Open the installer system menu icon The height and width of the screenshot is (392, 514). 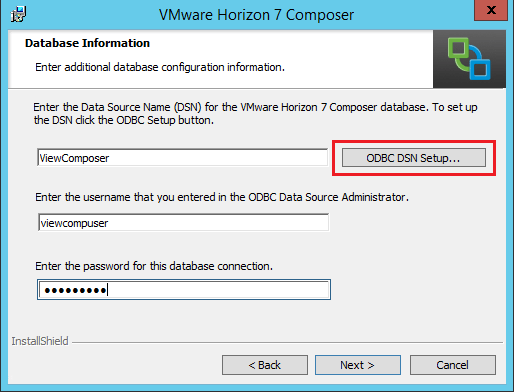pyautogui.click(x=18, y=14)
